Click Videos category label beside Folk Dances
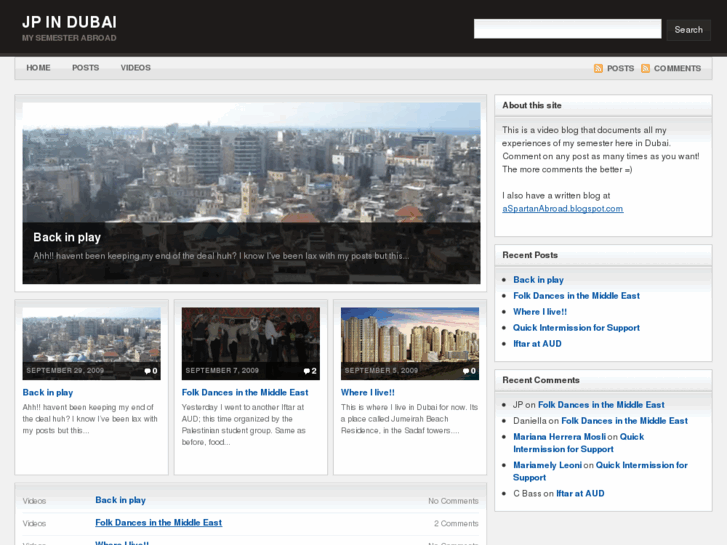727x545 pixels. (34, 523)
